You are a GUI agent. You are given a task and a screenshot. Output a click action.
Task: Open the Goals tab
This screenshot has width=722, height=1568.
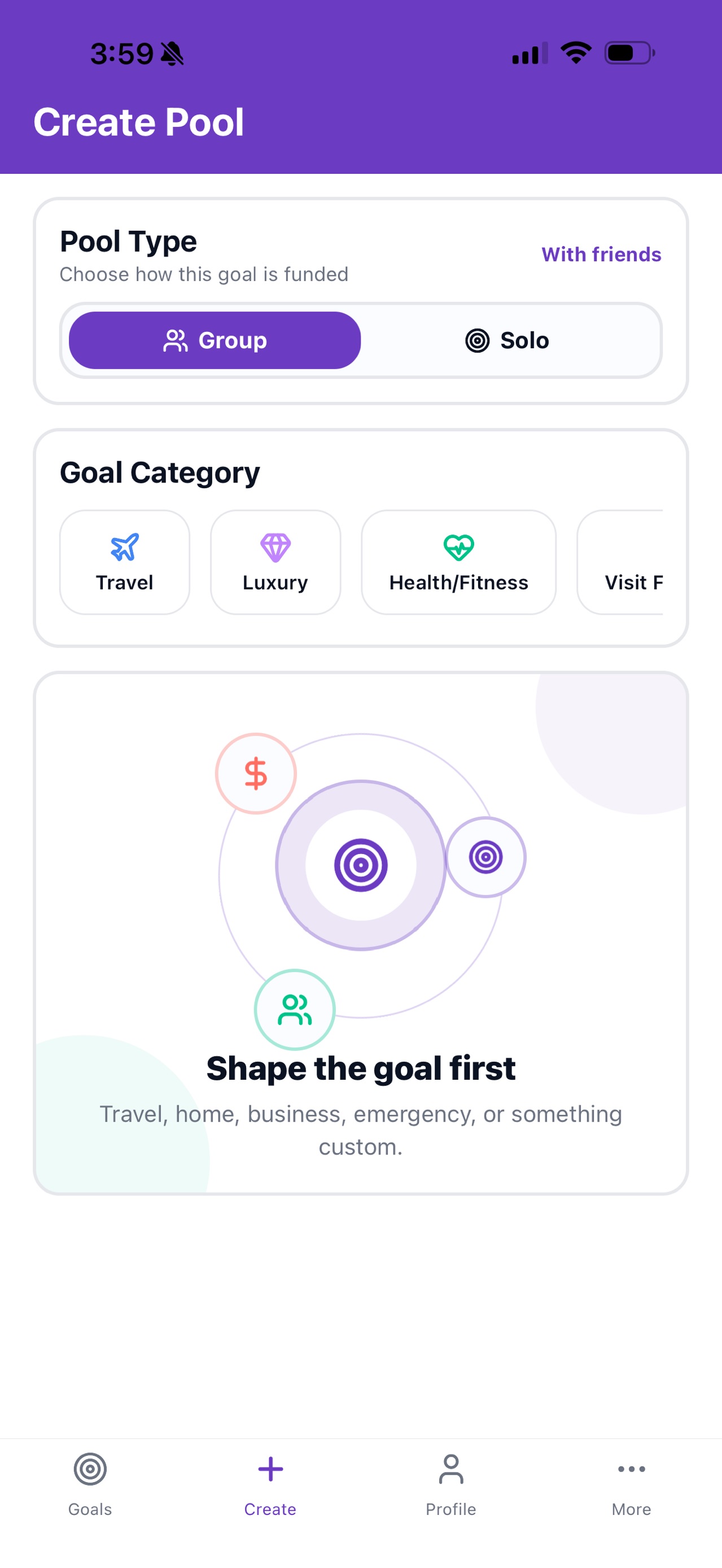[x=90, y=1484]
